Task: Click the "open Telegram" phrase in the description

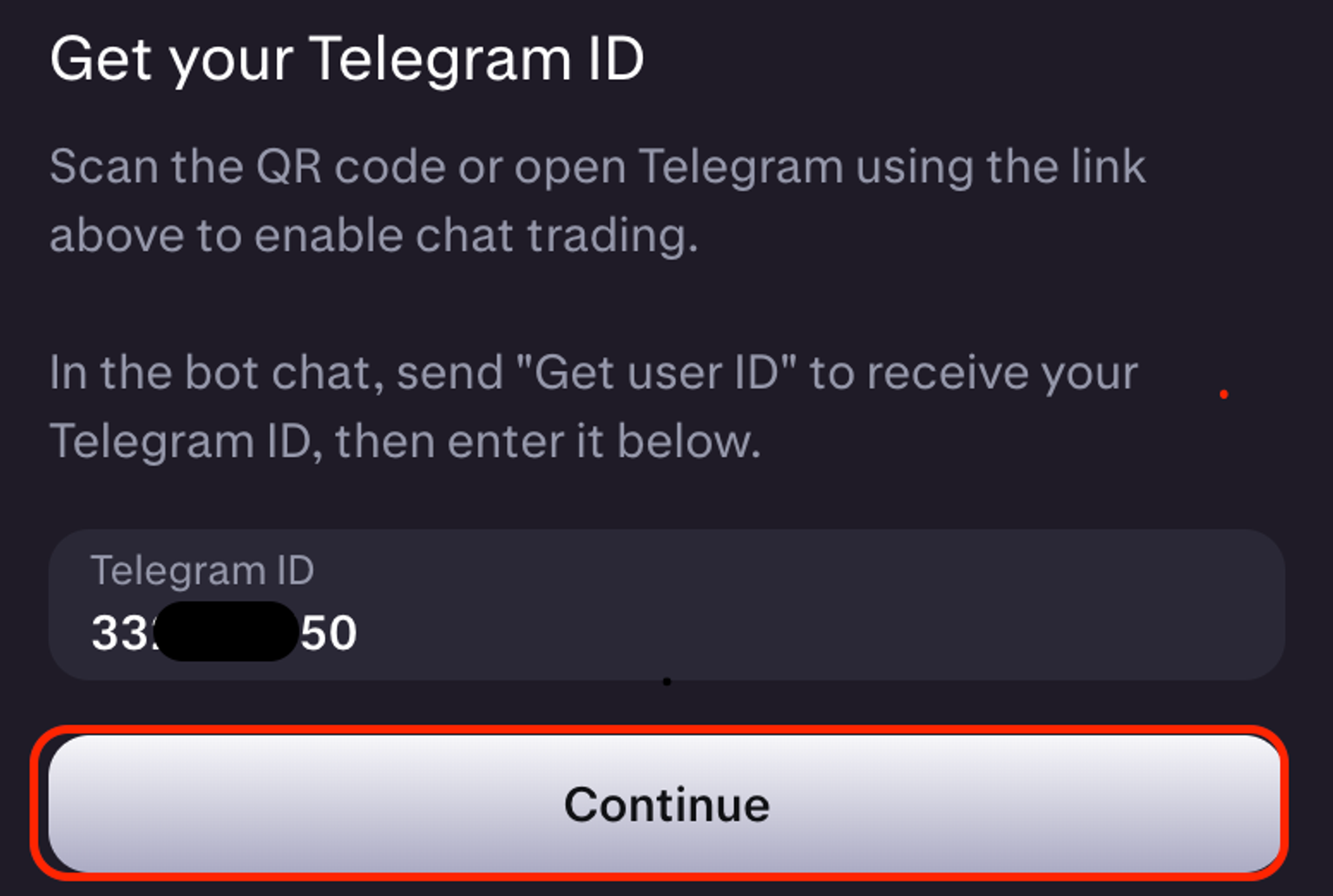Action: coord(679,166)
